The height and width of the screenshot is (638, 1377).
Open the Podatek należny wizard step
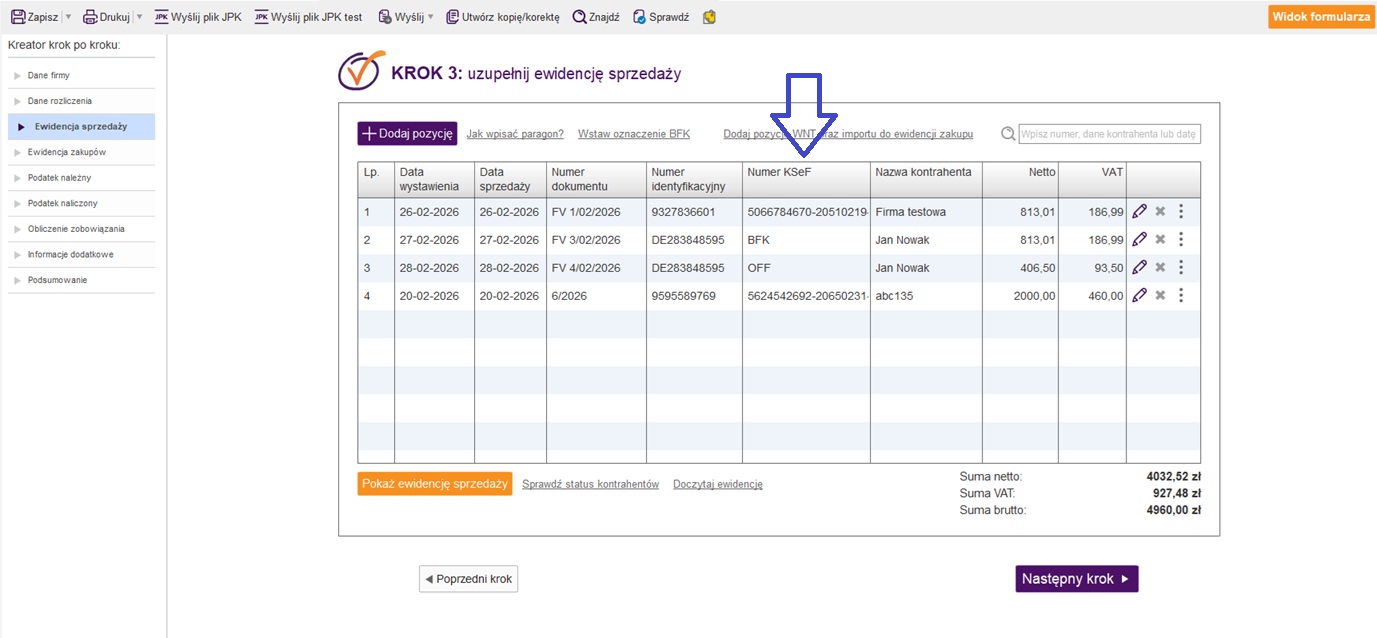tap(62, 178)
